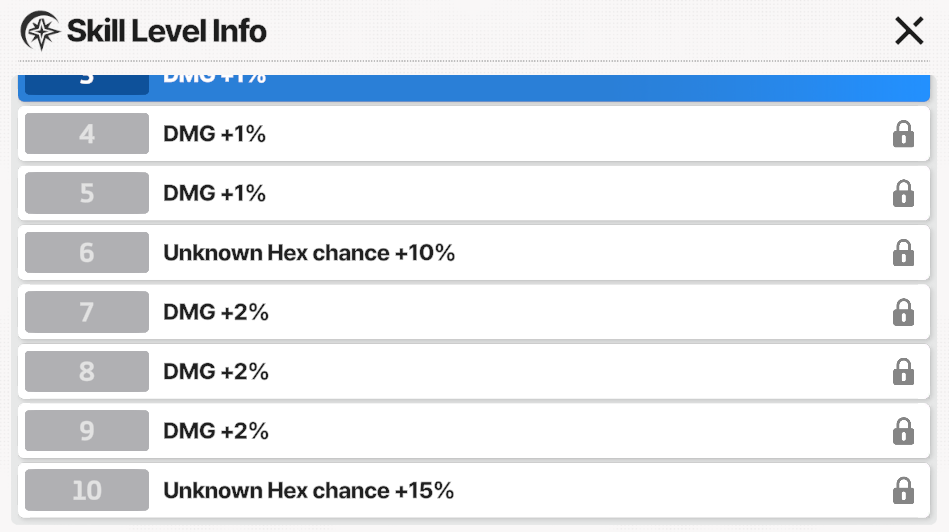Click the lock icon on level 9

pyautogui.click(x=903, y=430)
